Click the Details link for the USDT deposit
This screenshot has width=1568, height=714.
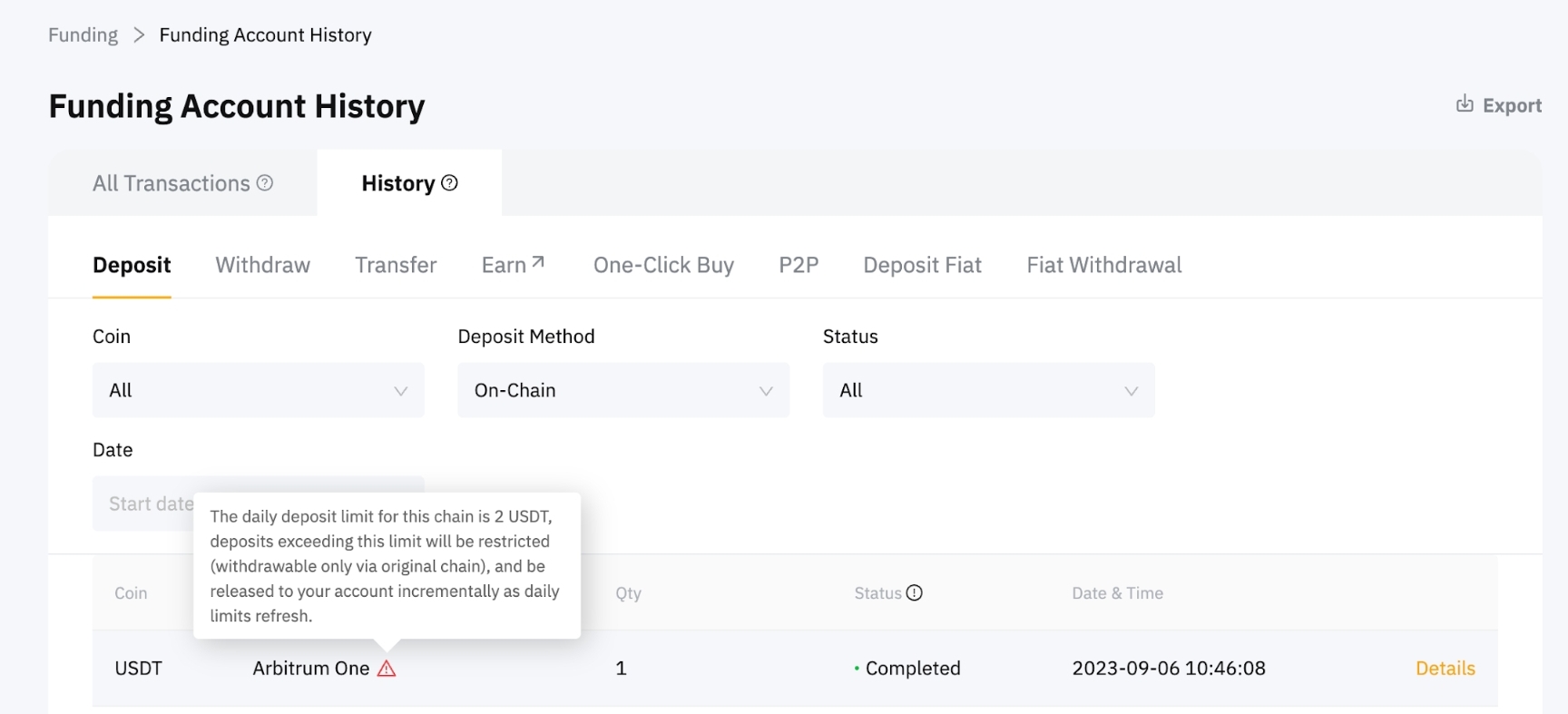(1445, 669)
